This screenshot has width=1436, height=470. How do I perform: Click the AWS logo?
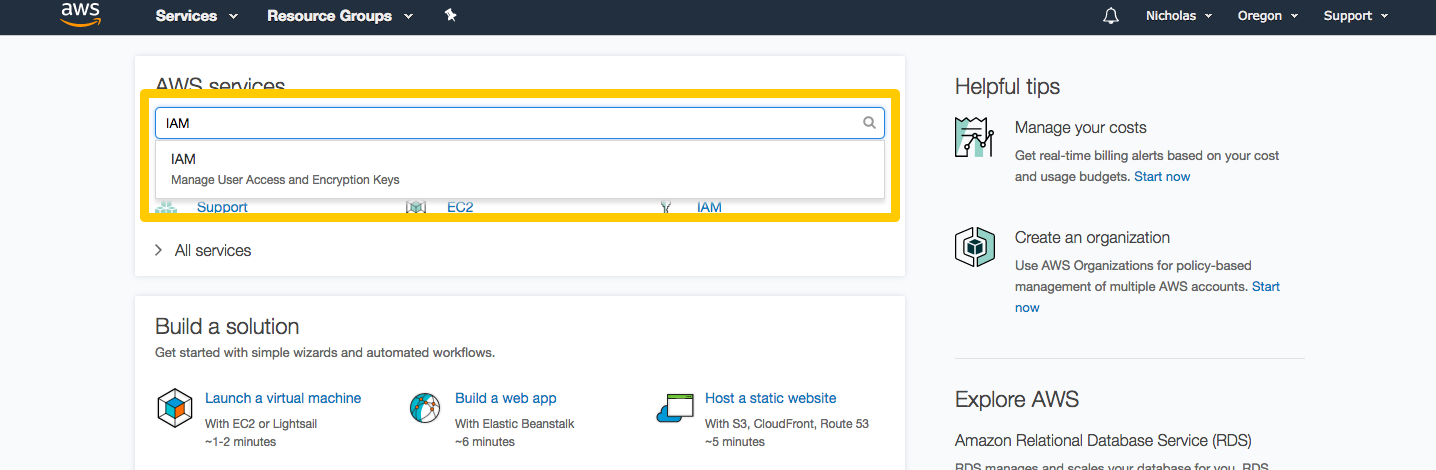point(80,13)
